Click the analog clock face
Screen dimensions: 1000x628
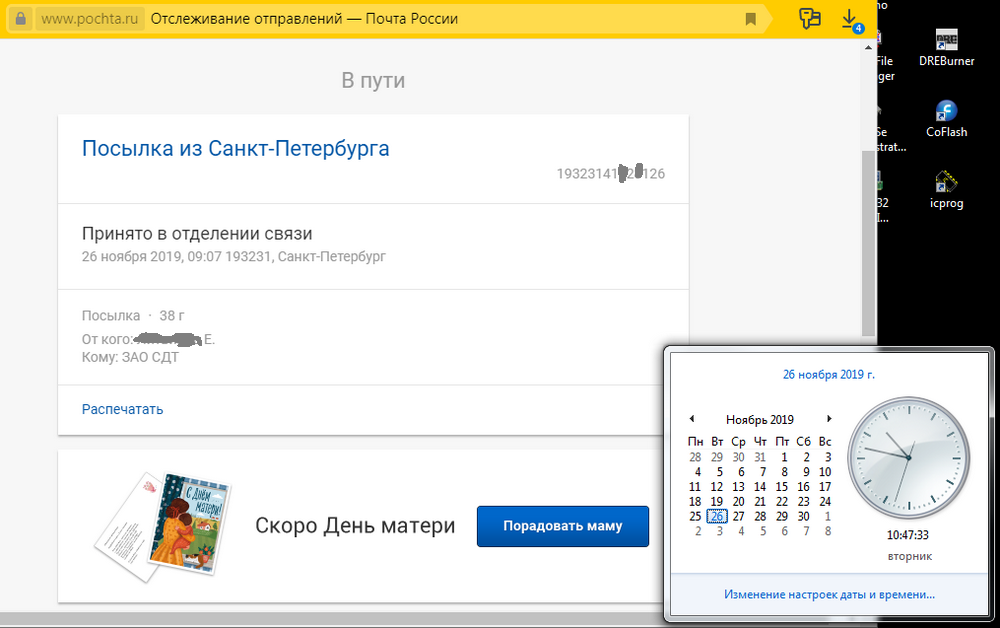pos(908,457)
